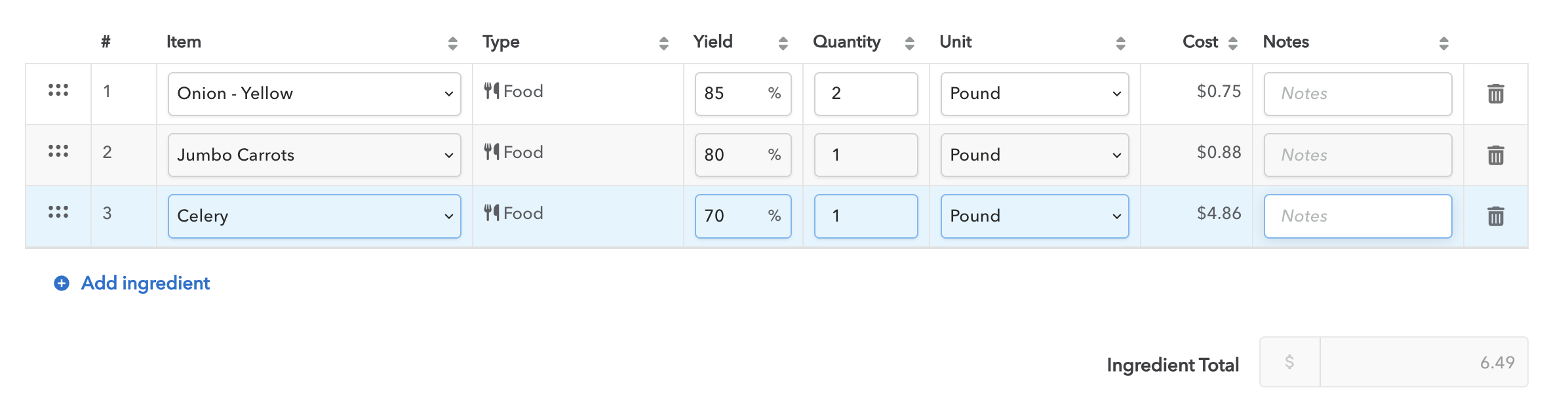Click the plus icon beside Add ingredient
The width and height of the screenshot is (1568, 413).
coord(62,283)
